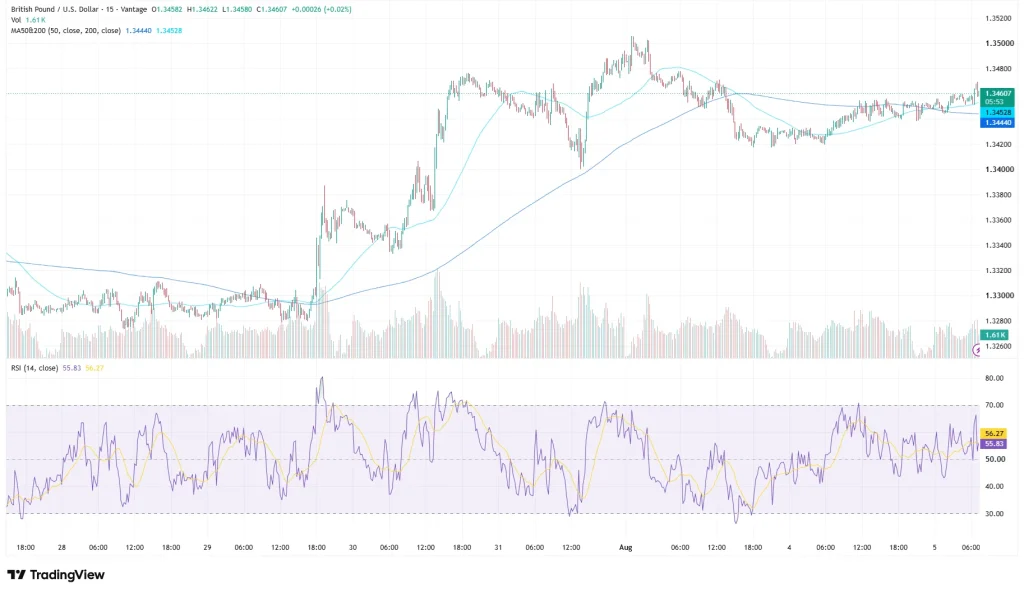Click the high value H1.34622
This screenshot has height=593, width=1024.
201,10
